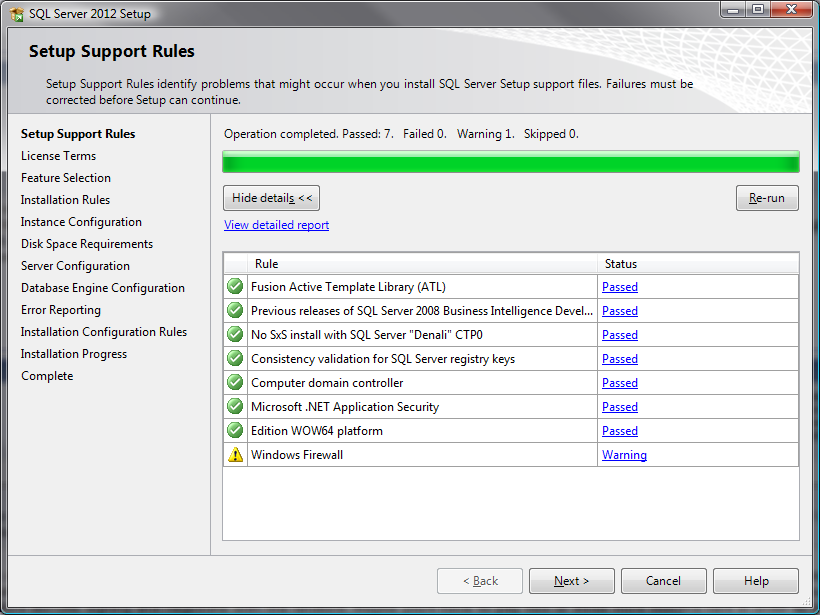The image size is (820, 615).
Task: Select Installation Rules step in sidebar
Action: point(65,200)
